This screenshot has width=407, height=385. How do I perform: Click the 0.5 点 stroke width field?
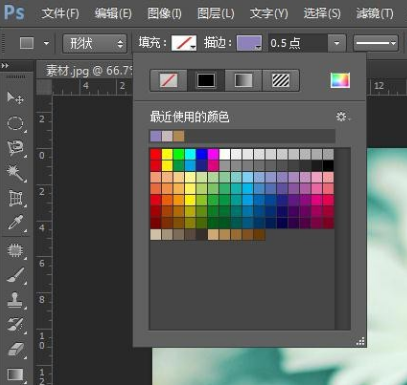297,43
